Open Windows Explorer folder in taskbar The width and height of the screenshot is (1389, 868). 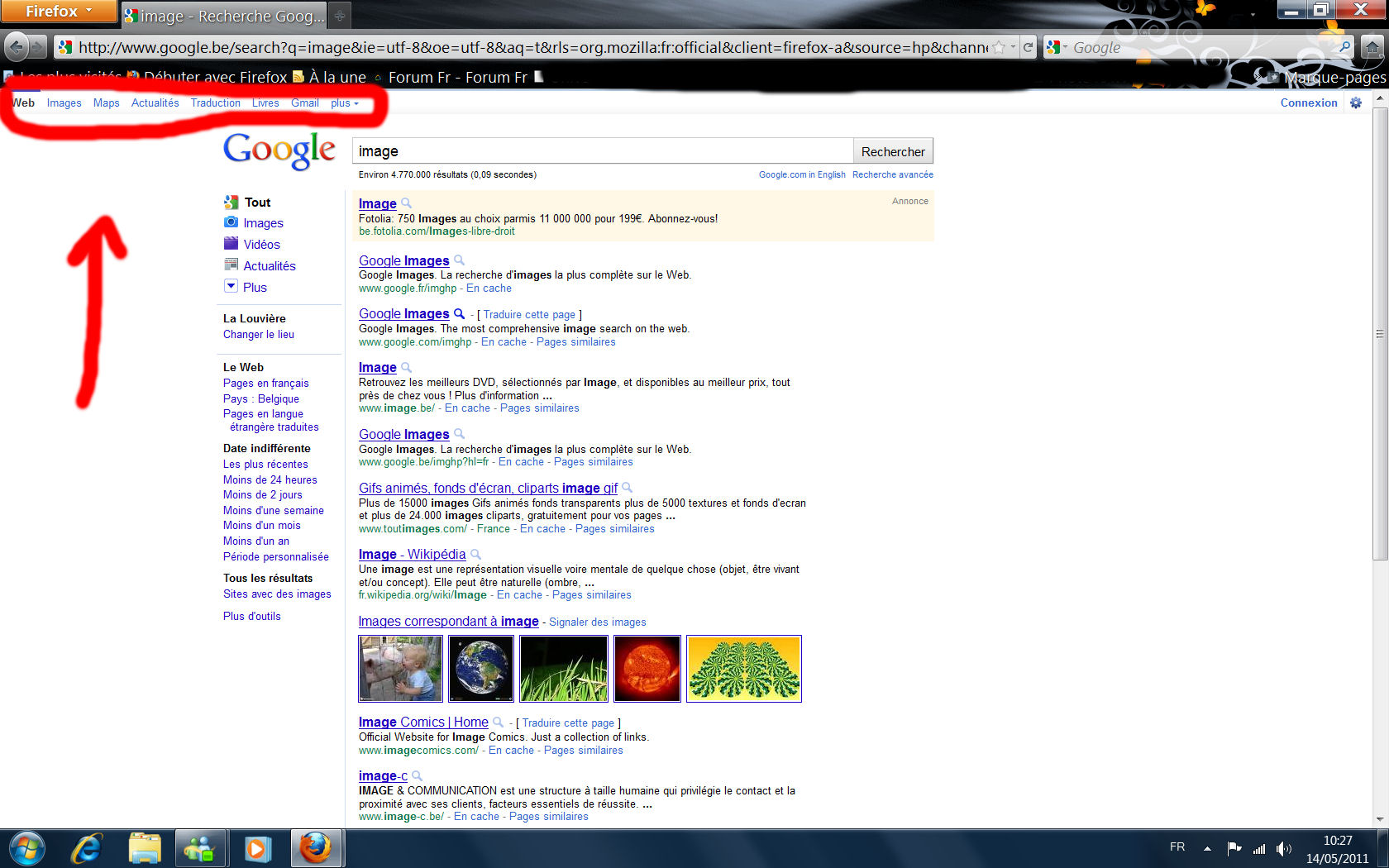(145, 848)
